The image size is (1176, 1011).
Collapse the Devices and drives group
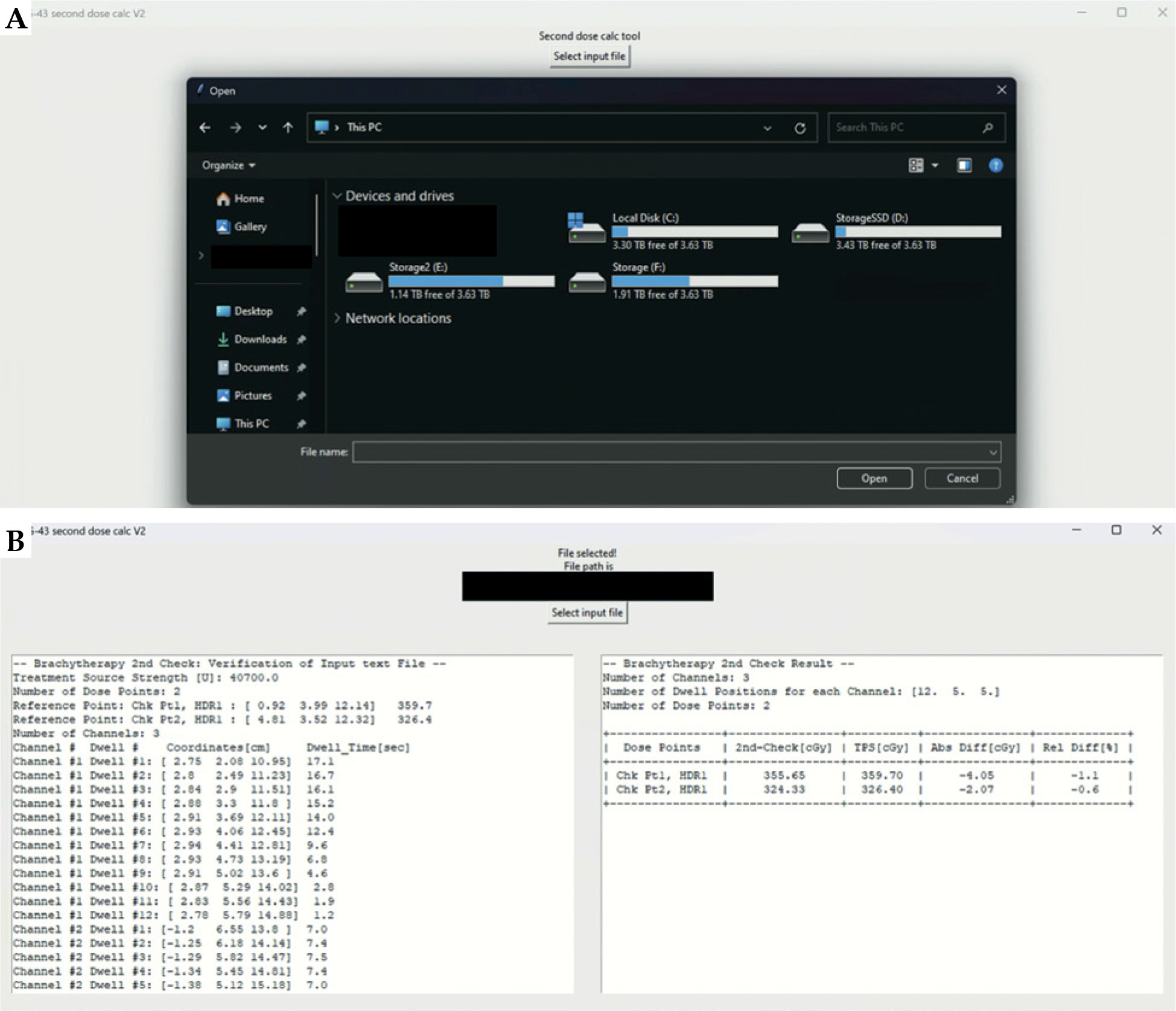click(337, 196)
